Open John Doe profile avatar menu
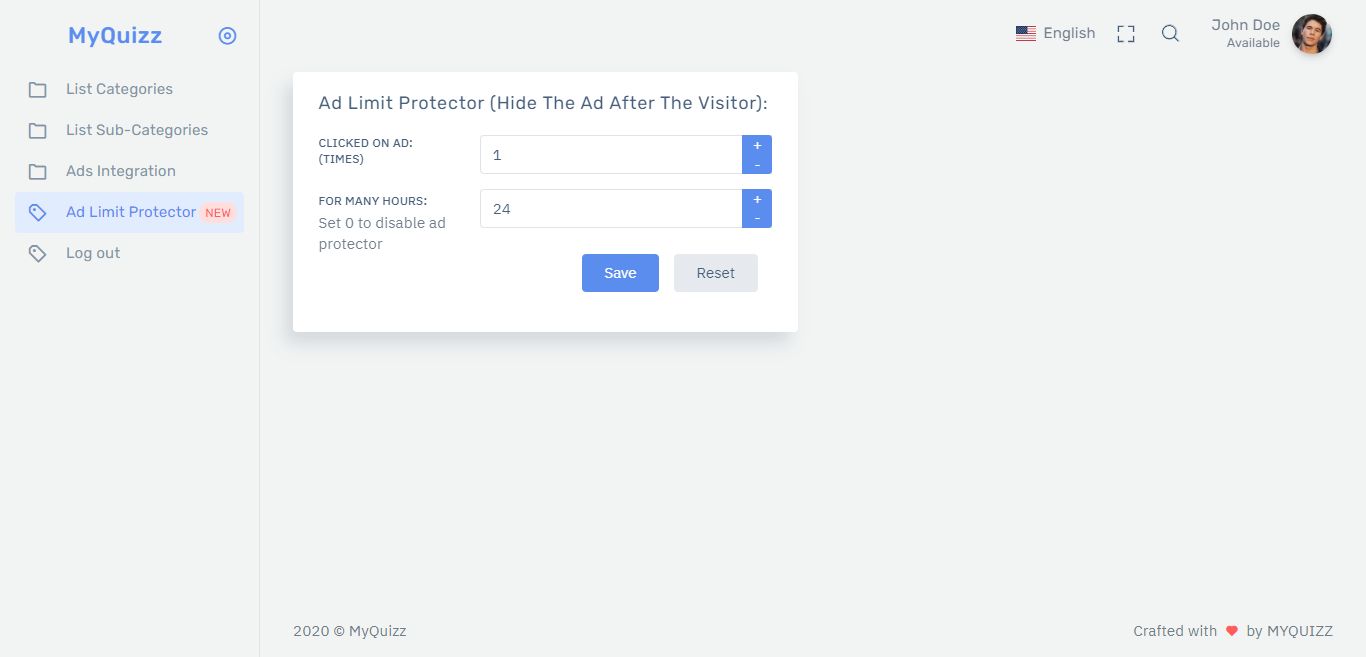The height and width of the screenshot is (657, 1366). 1311,34
